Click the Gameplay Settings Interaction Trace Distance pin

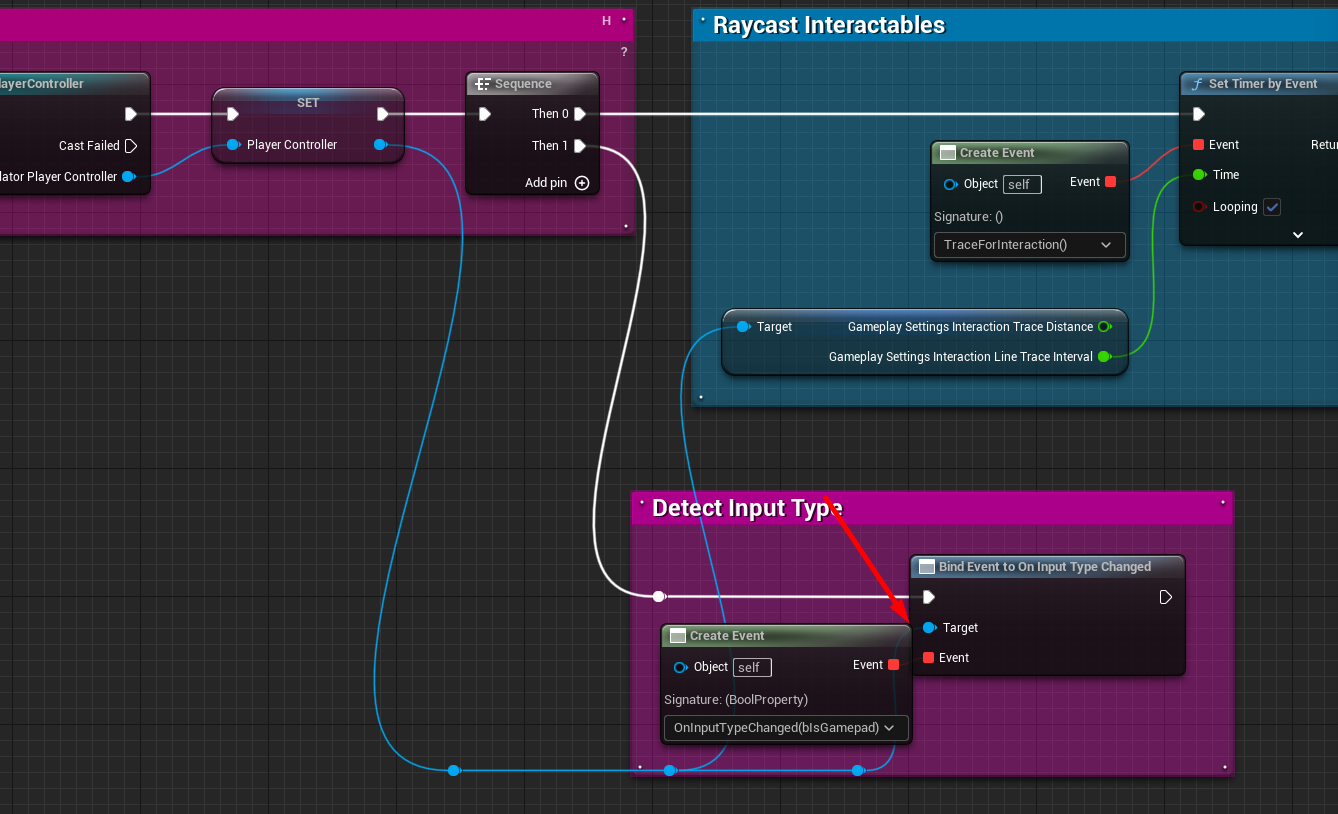1104,326
